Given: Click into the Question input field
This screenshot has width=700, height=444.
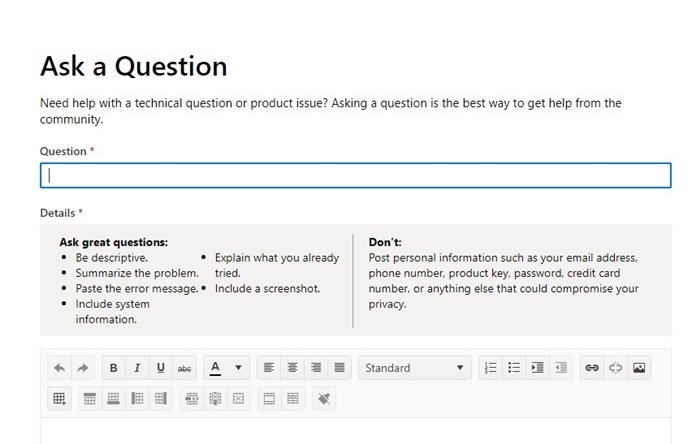Looking at the screenshot, I should [355, 175].
